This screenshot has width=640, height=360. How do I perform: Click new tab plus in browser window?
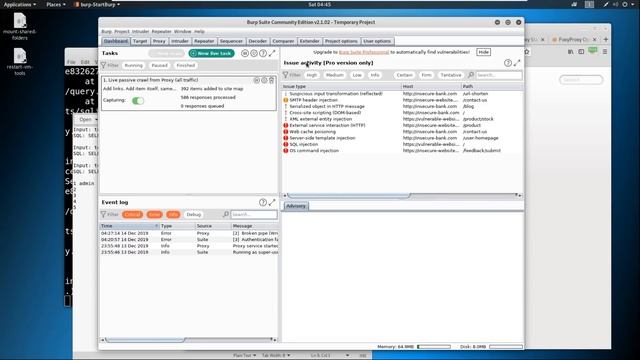click(x=606, y=39)
